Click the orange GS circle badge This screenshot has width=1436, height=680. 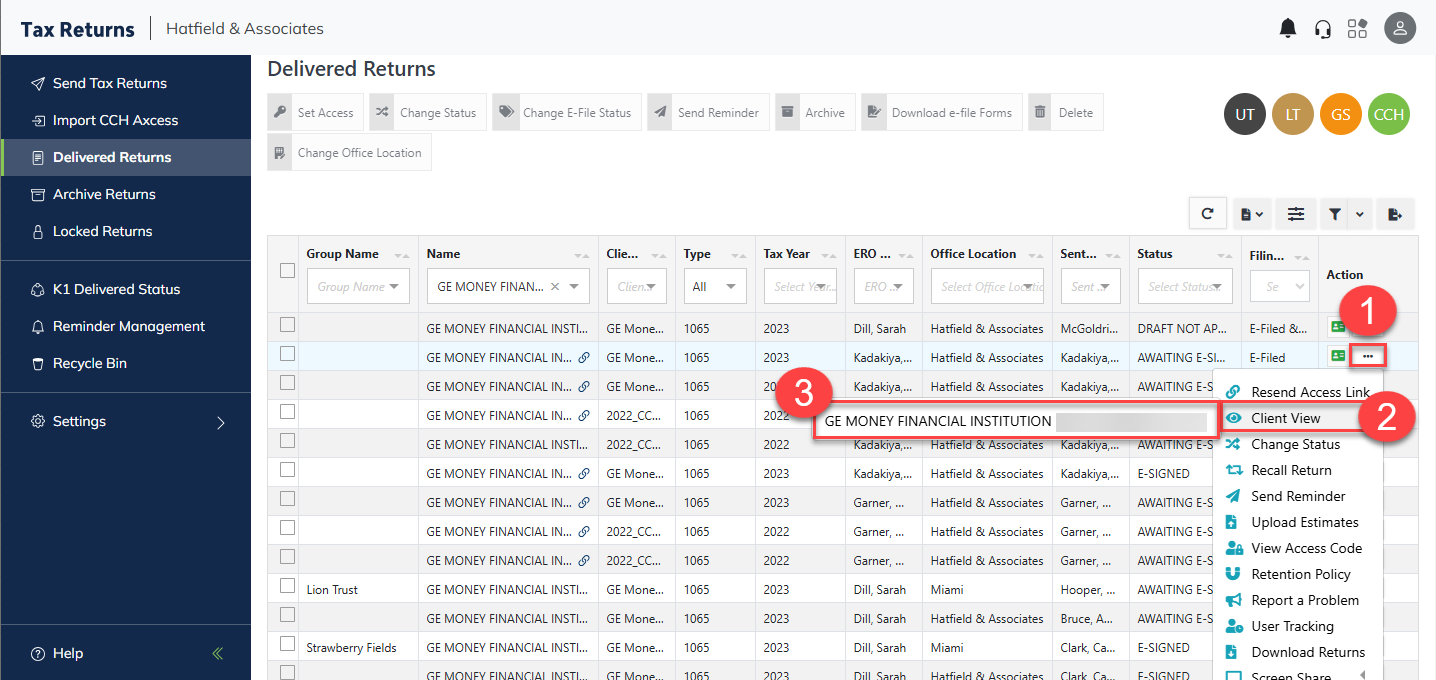[x=1340, y=114]
